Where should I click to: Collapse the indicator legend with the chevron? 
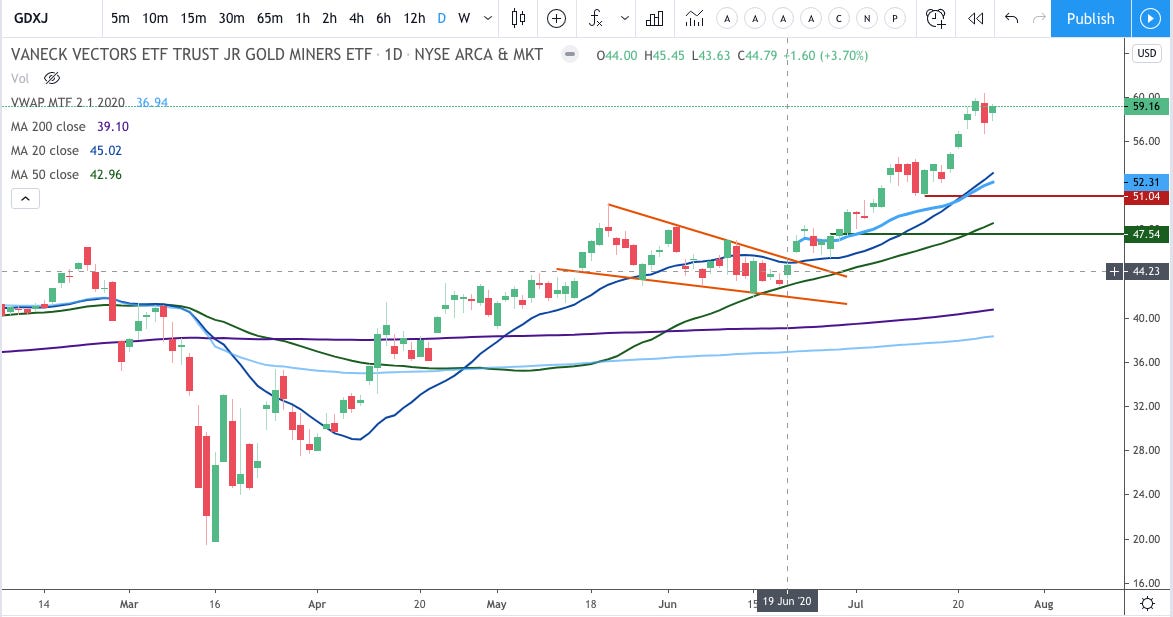[25, 198]
